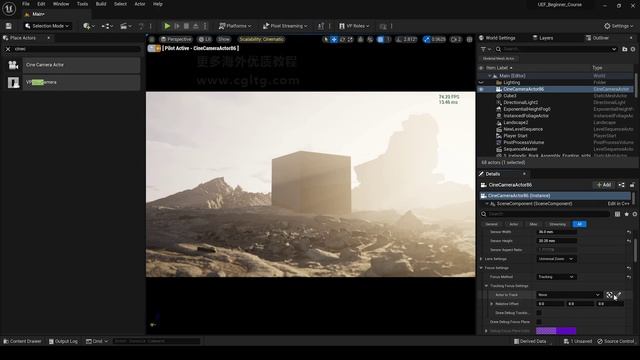Select the Streaming filter in Details
The image size is (640, 360).
pyautogui.click(x=557, y=224)
